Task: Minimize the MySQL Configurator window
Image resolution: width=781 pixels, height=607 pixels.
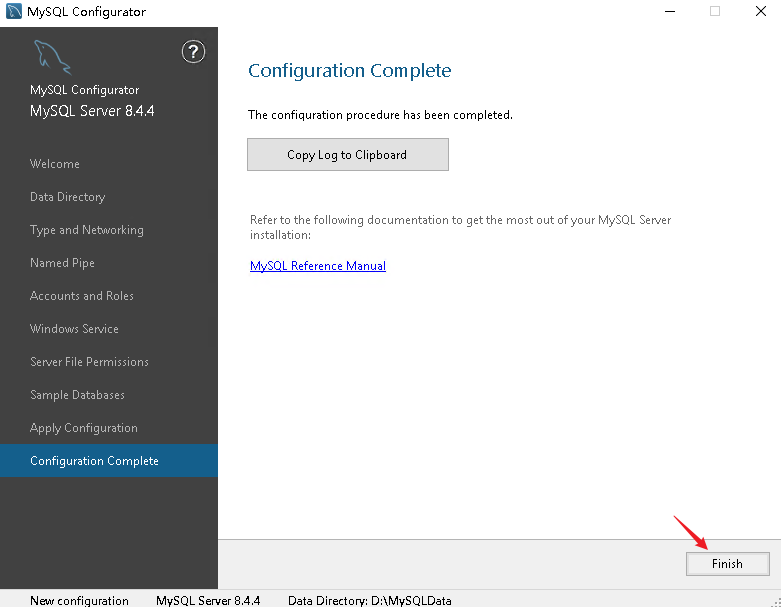Action: (670, 11)
